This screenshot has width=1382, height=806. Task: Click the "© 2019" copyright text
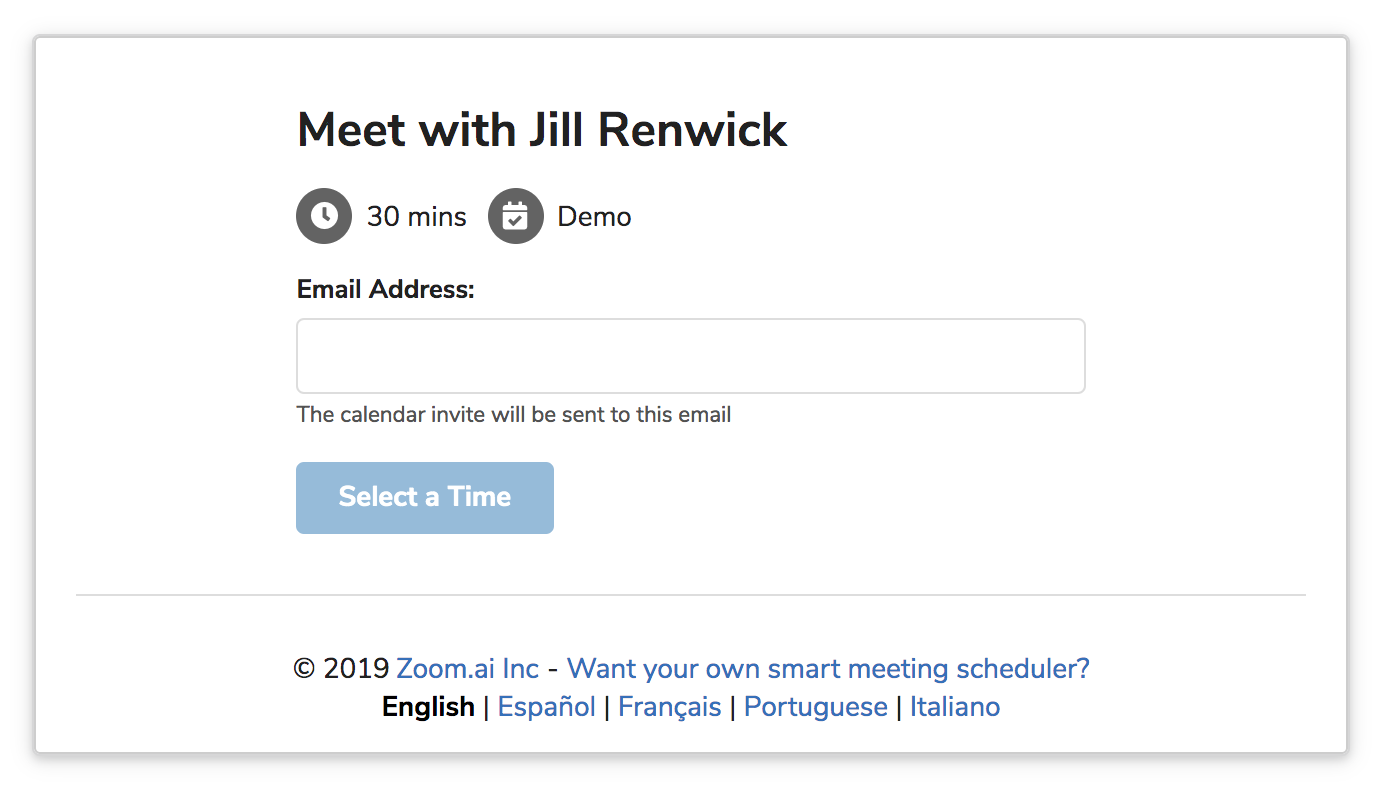point(341,668)
